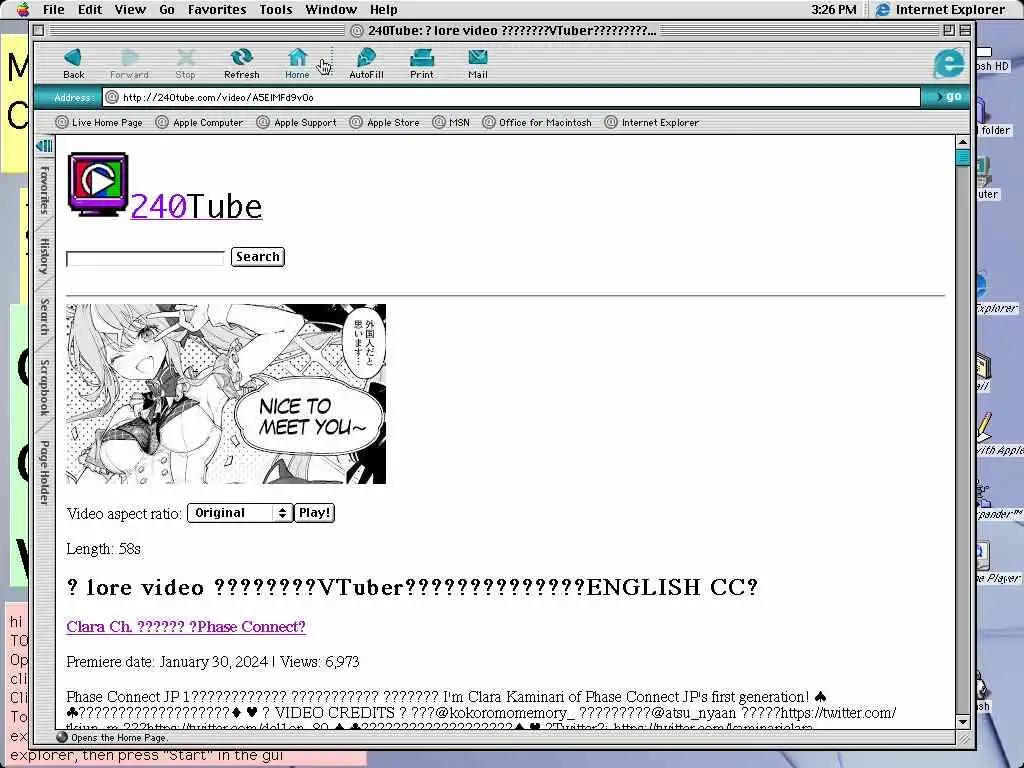The width and height of the screenshot is (1024, 768).
Task: Open Apple Support favorite
Action: [296, 122]
